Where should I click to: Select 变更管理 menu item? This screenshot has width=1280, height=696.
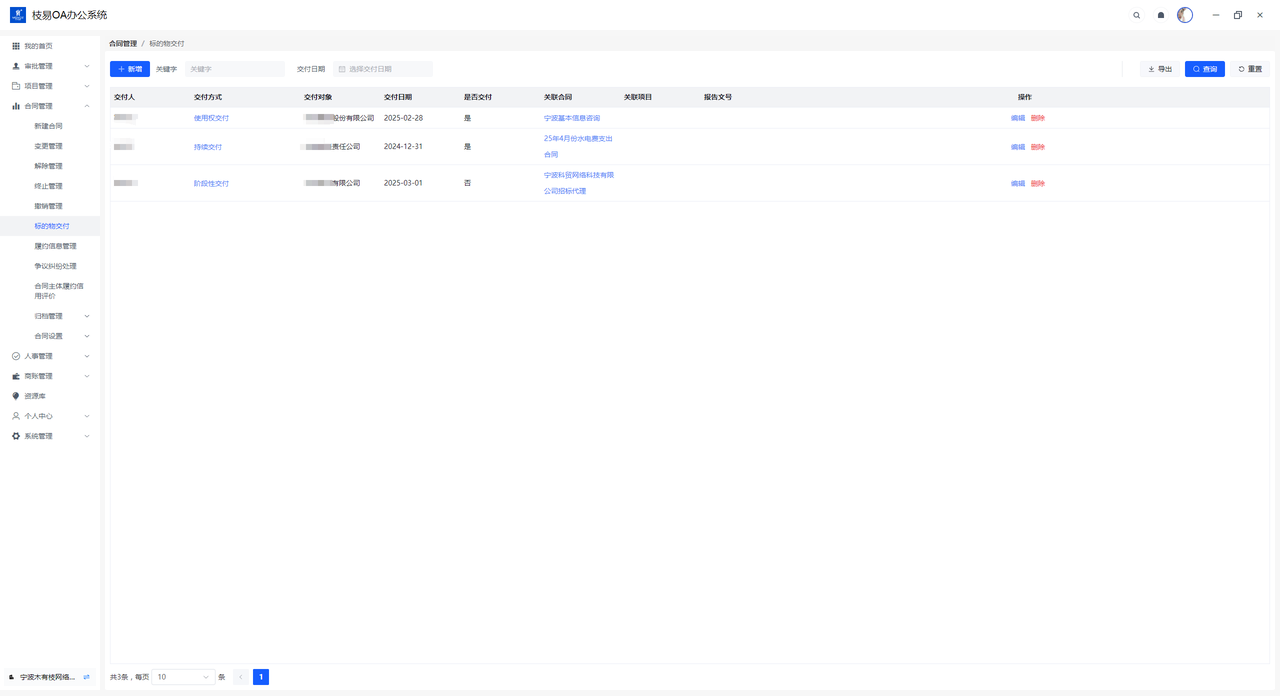(x=48, y=146)
